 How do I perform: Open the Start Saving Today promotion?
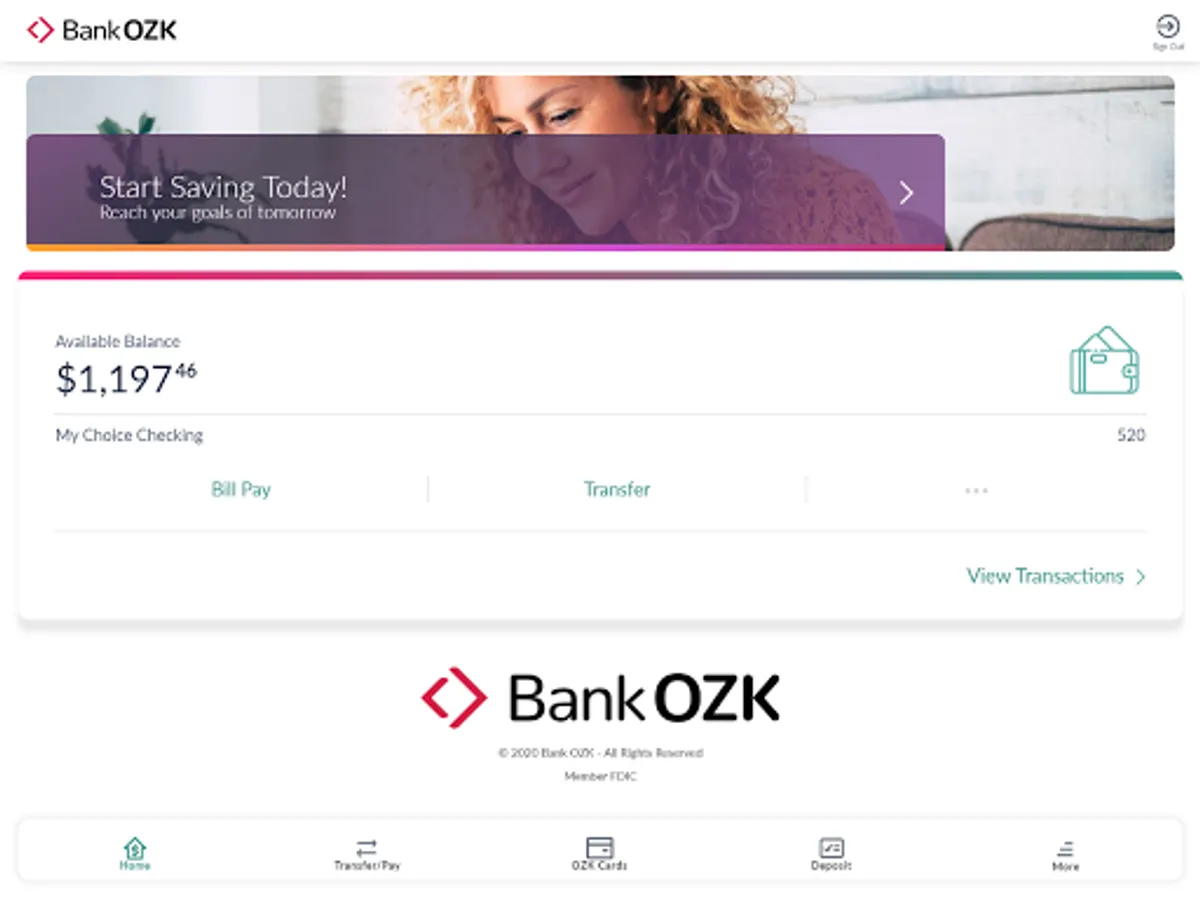click(x=485, y=192)
